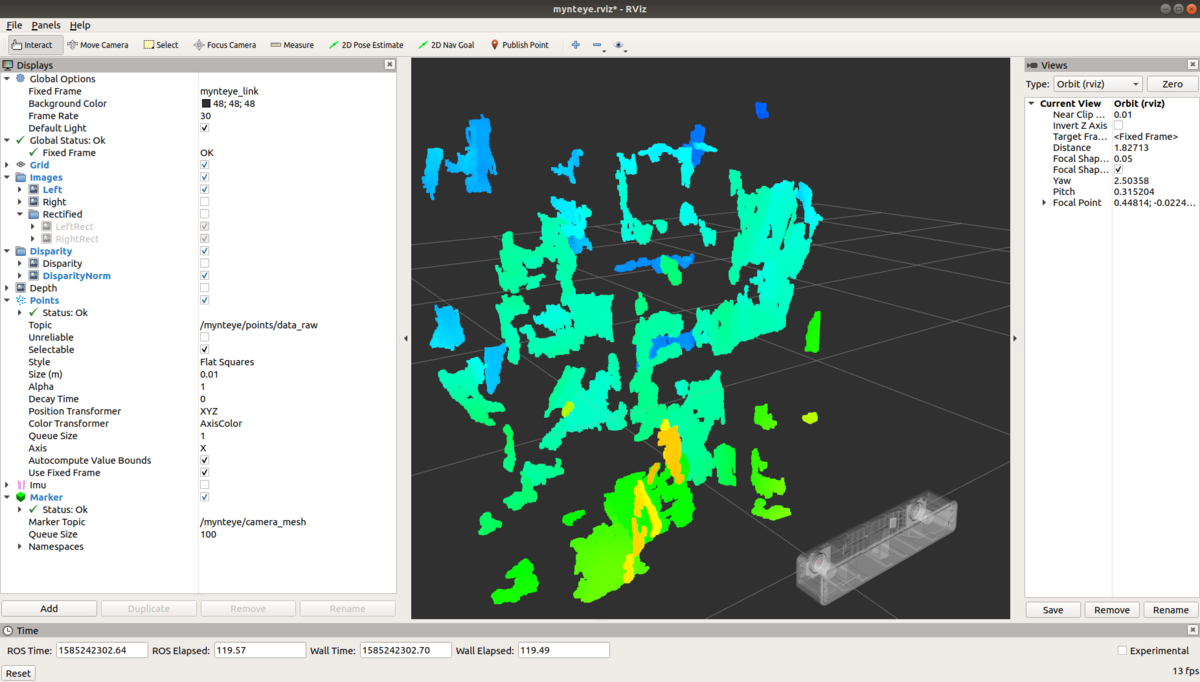
Task: Click the Rename view button
Action: pos(1171,610)
